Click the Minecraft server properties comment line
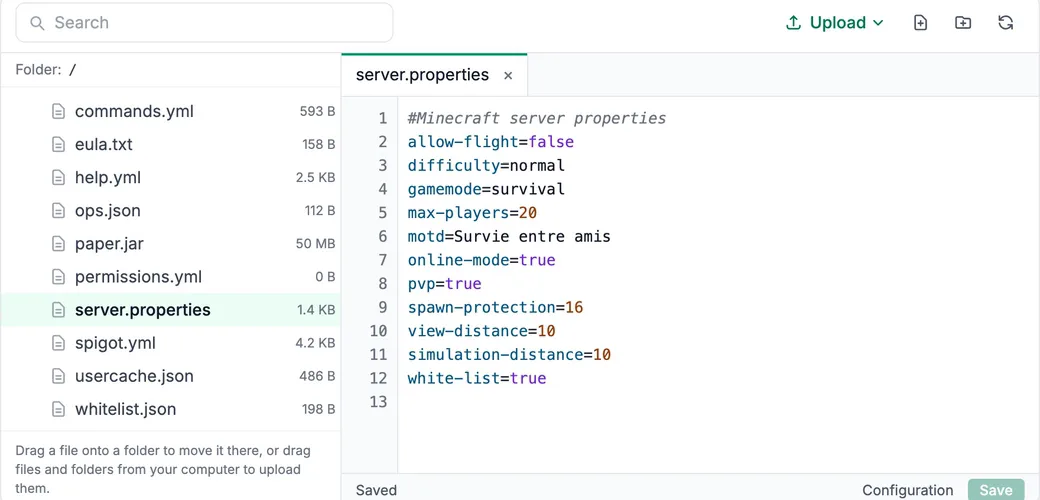 537,118
